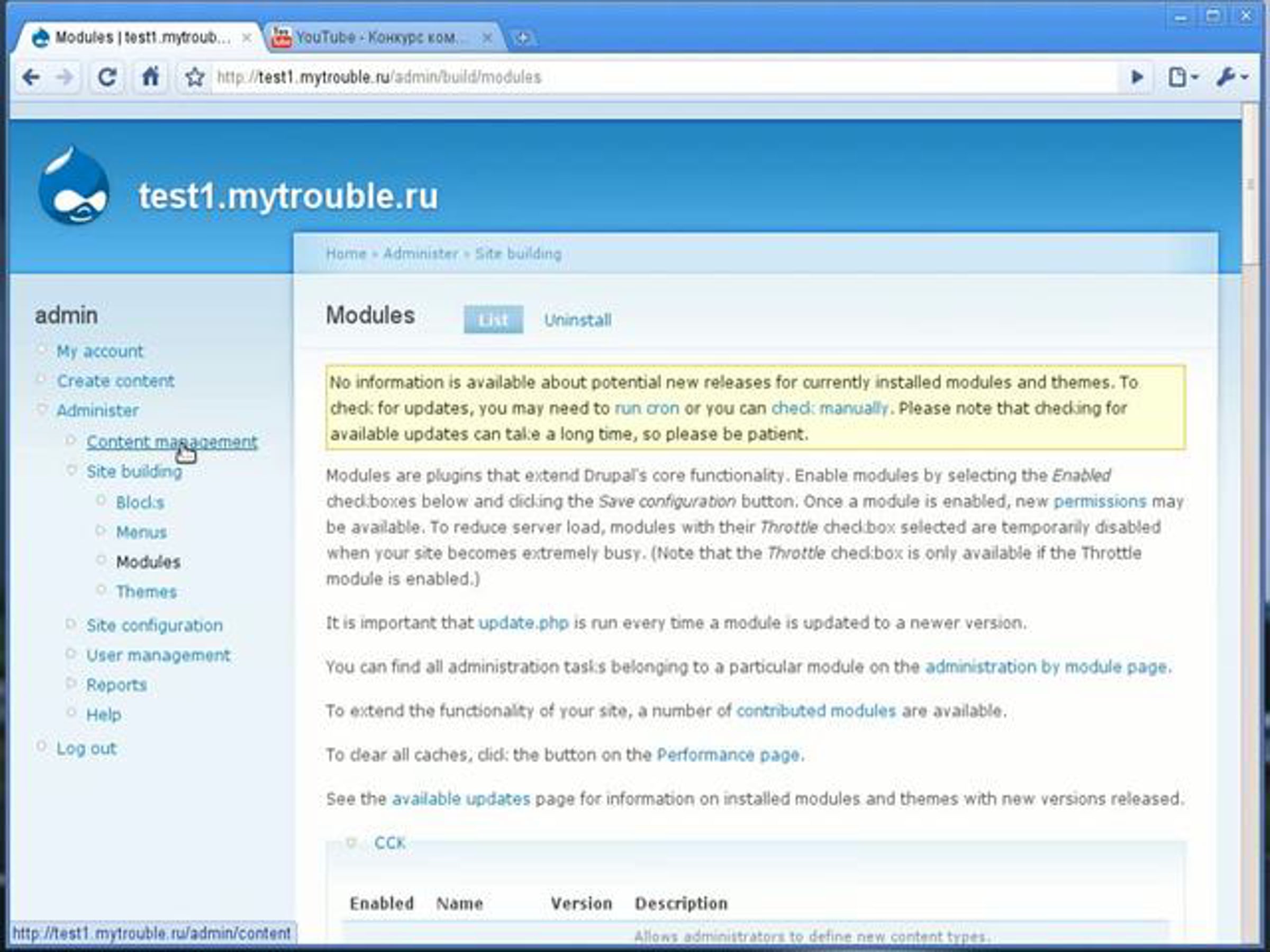The width and height of the screenshot is (1270, 952).
Task: Open User management in the sidebar
Action: point(158,655)
